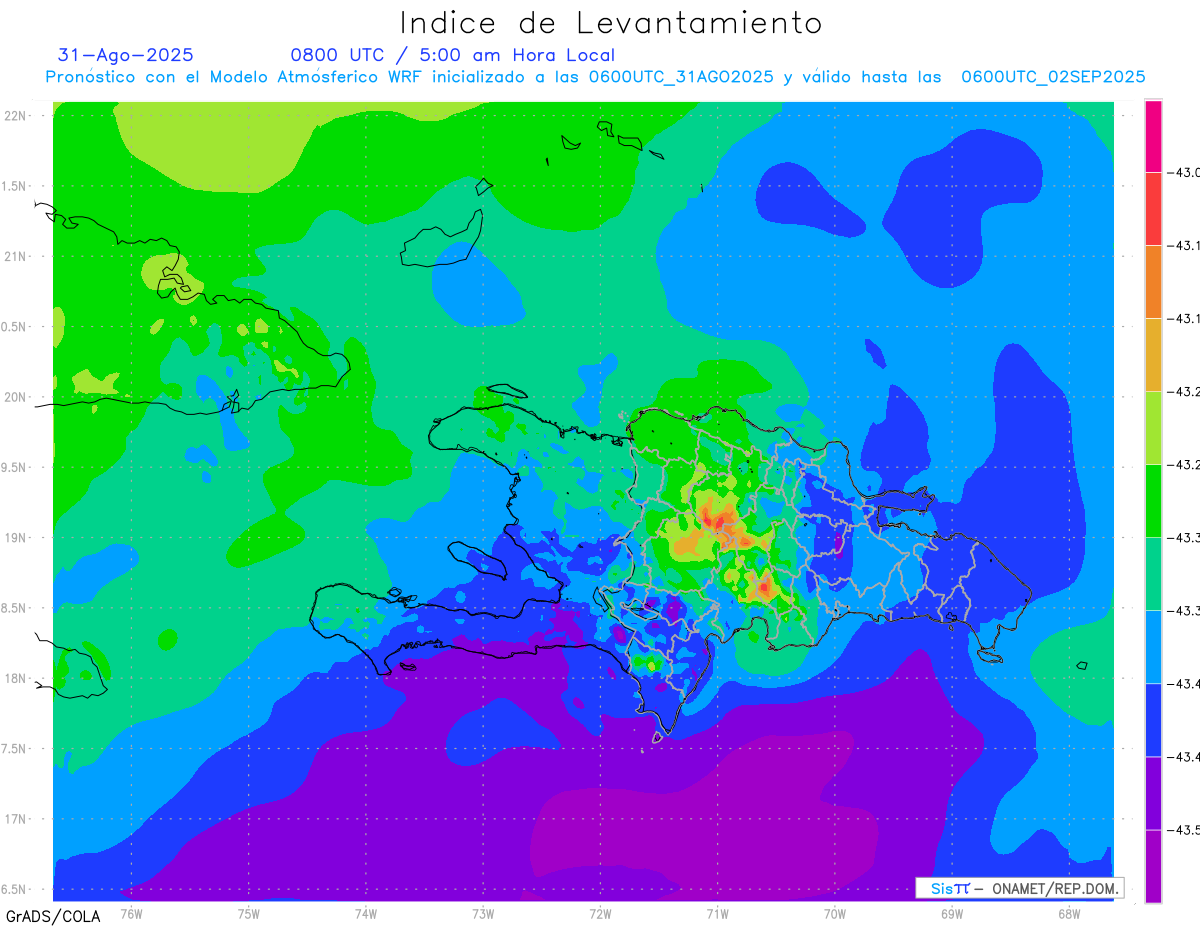The height and width of the screenshot is (927, 1200).
Task: Pick the pure green legend band
Action: click(1153, 501)
